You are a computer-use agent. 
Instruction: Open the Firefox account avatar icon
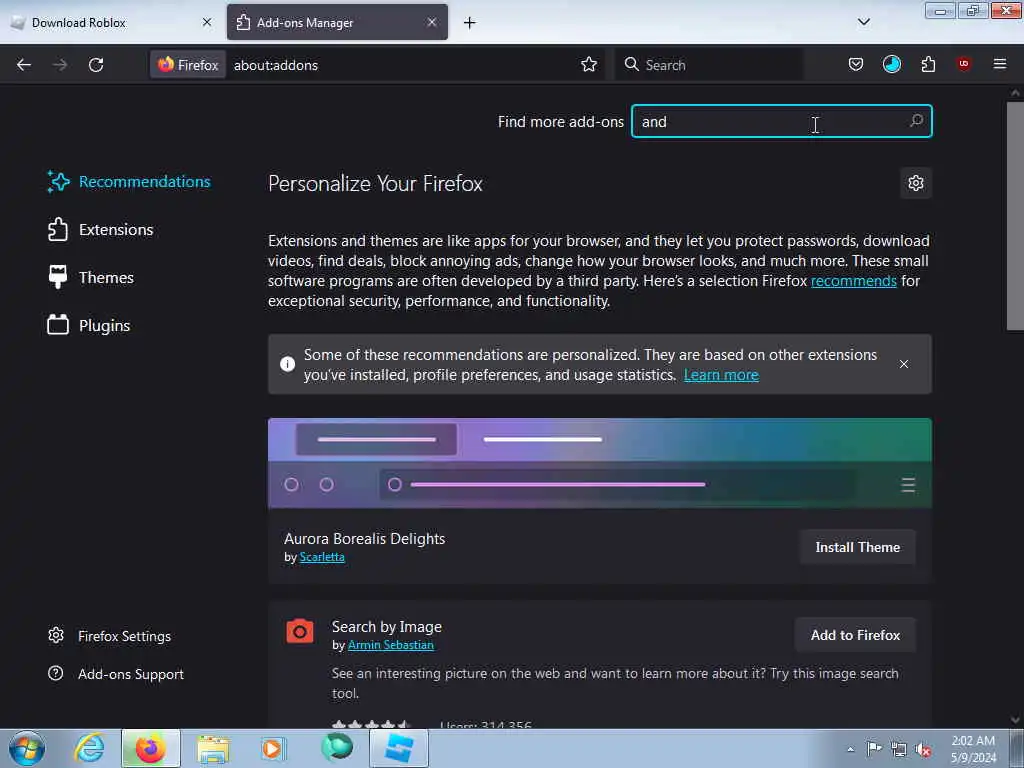click(891, 64)
